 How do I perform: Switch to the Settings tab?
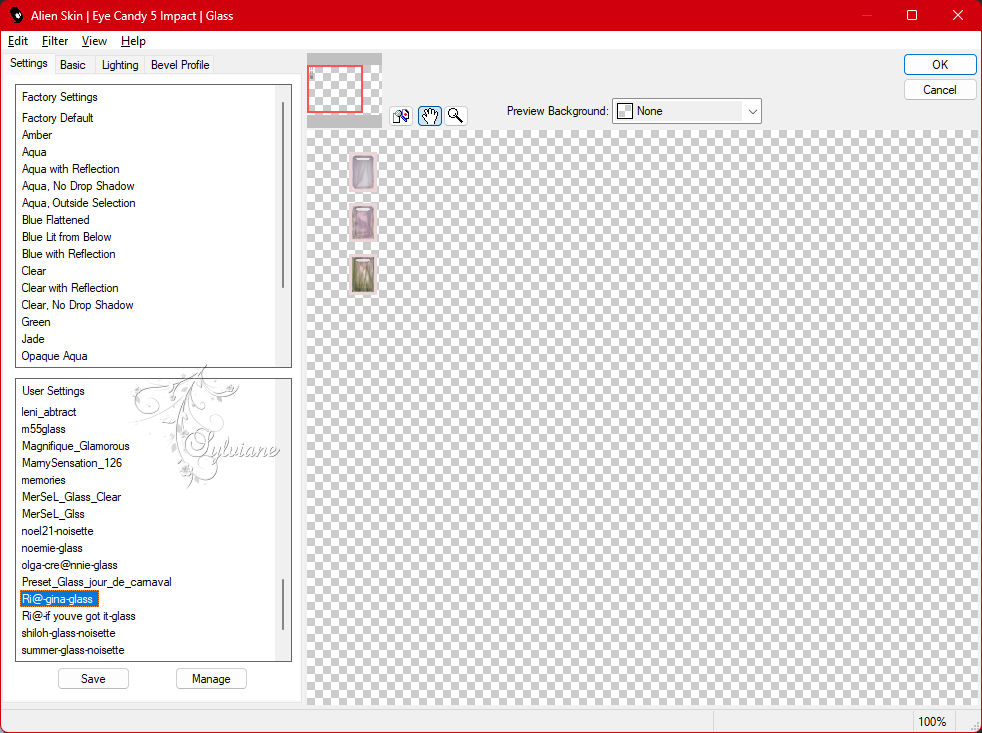click(x=29, y=63)
